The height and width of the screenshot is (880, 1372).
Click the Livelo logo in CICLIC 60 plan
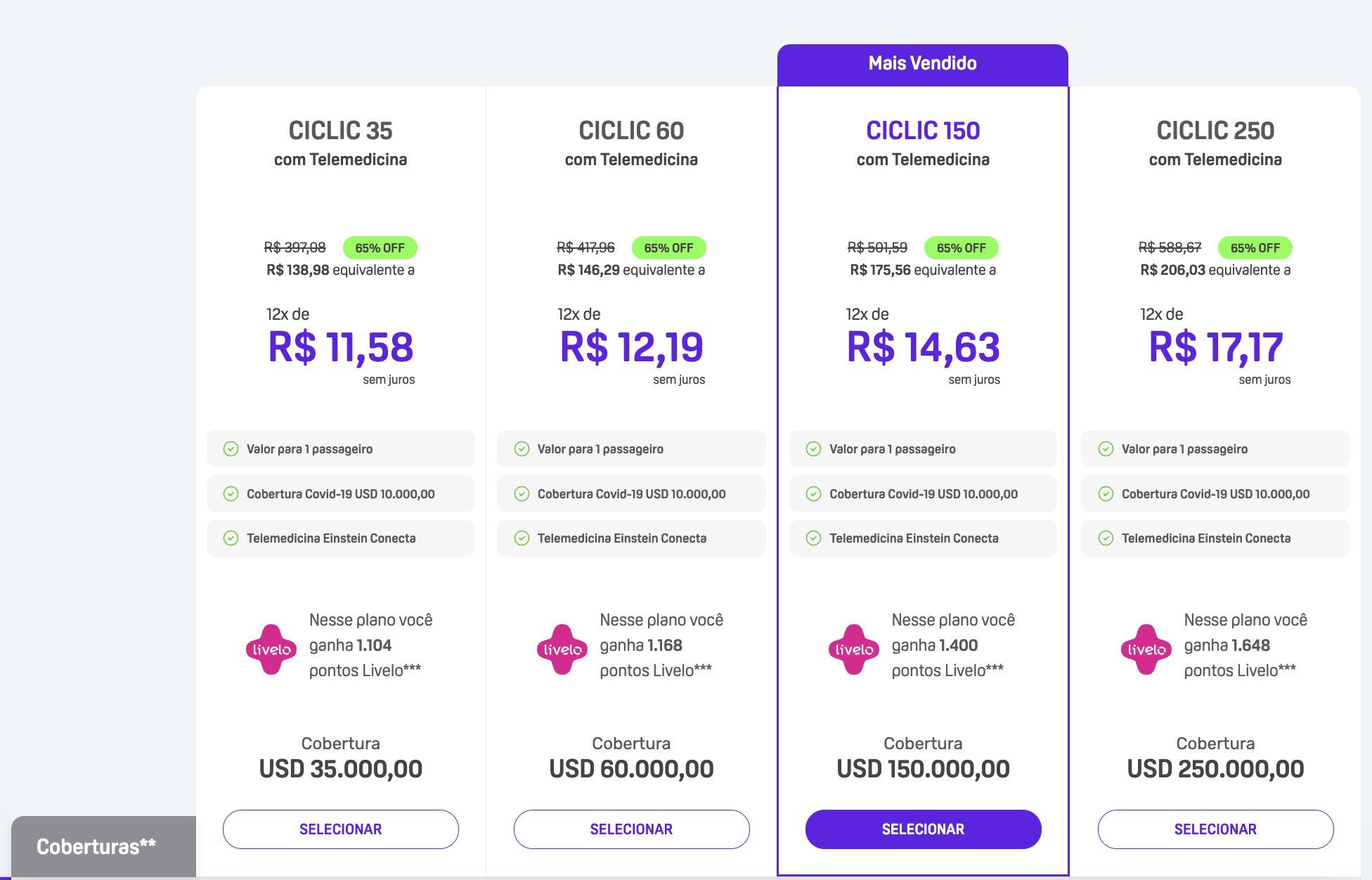[x=562, y=649]
